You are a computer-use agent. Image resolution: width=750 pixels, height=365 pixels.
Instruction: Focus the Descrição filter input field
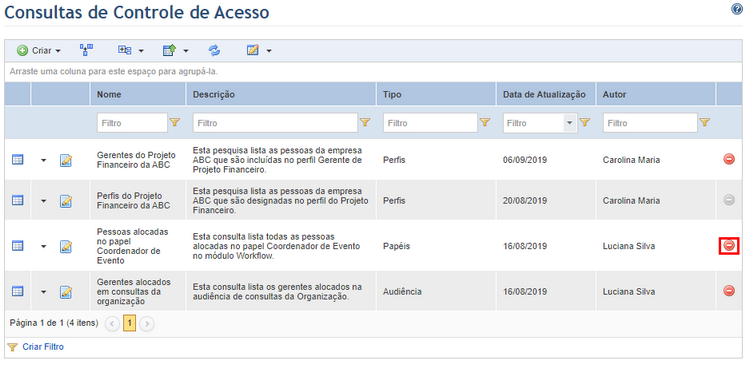276,123
